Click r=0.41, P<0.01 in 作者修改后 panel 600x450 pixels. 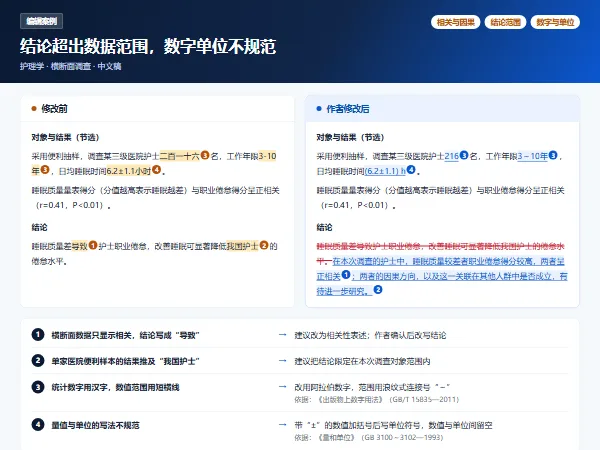(355, 205)
